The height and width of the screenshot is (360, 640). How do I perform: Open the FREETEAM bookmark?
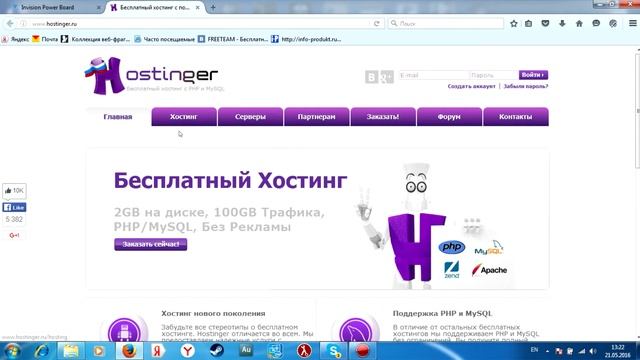[233, 39]
